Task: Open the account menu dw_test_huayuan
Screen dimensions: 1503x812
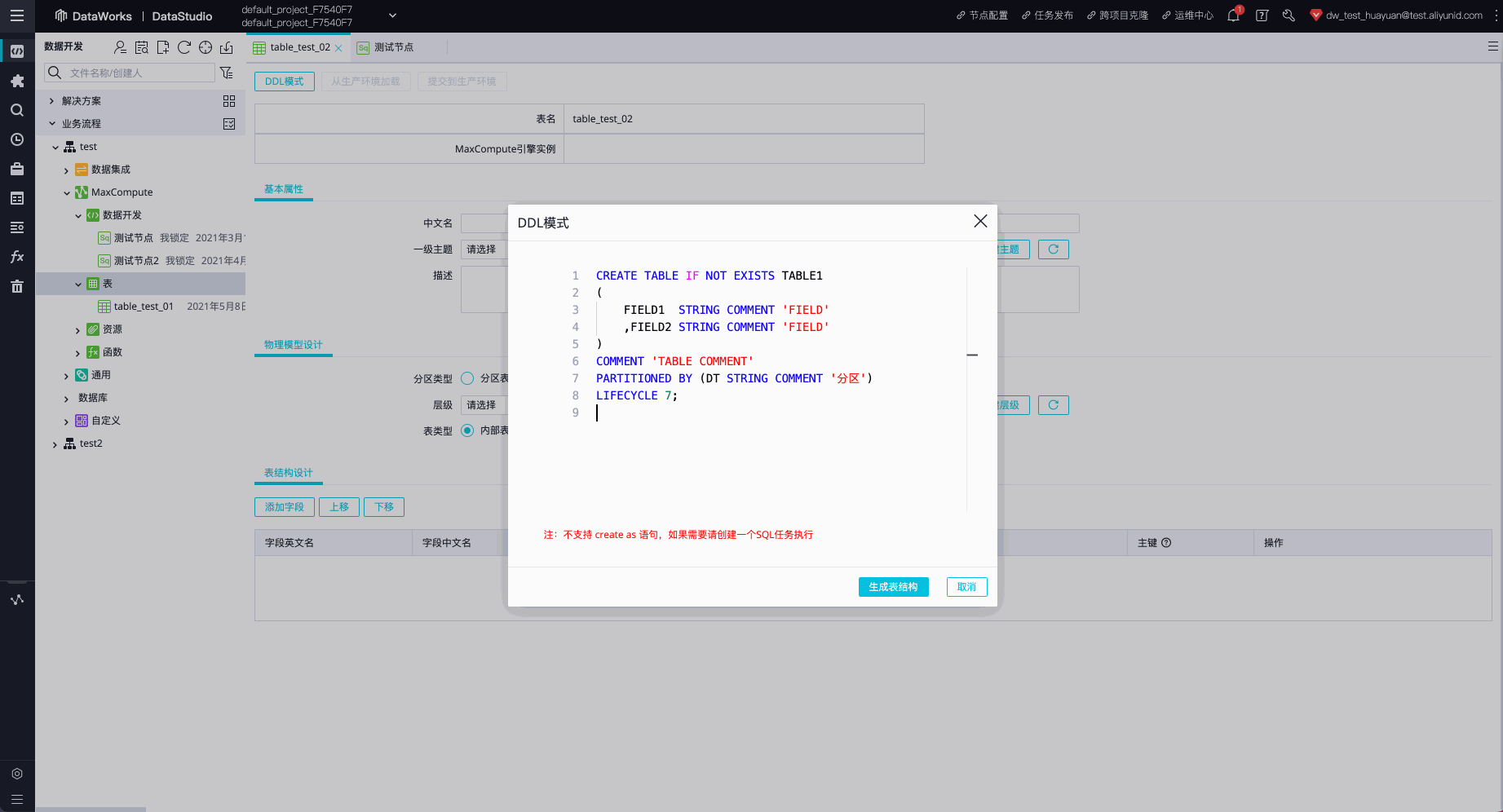Action: click(x=1396, y=15)
